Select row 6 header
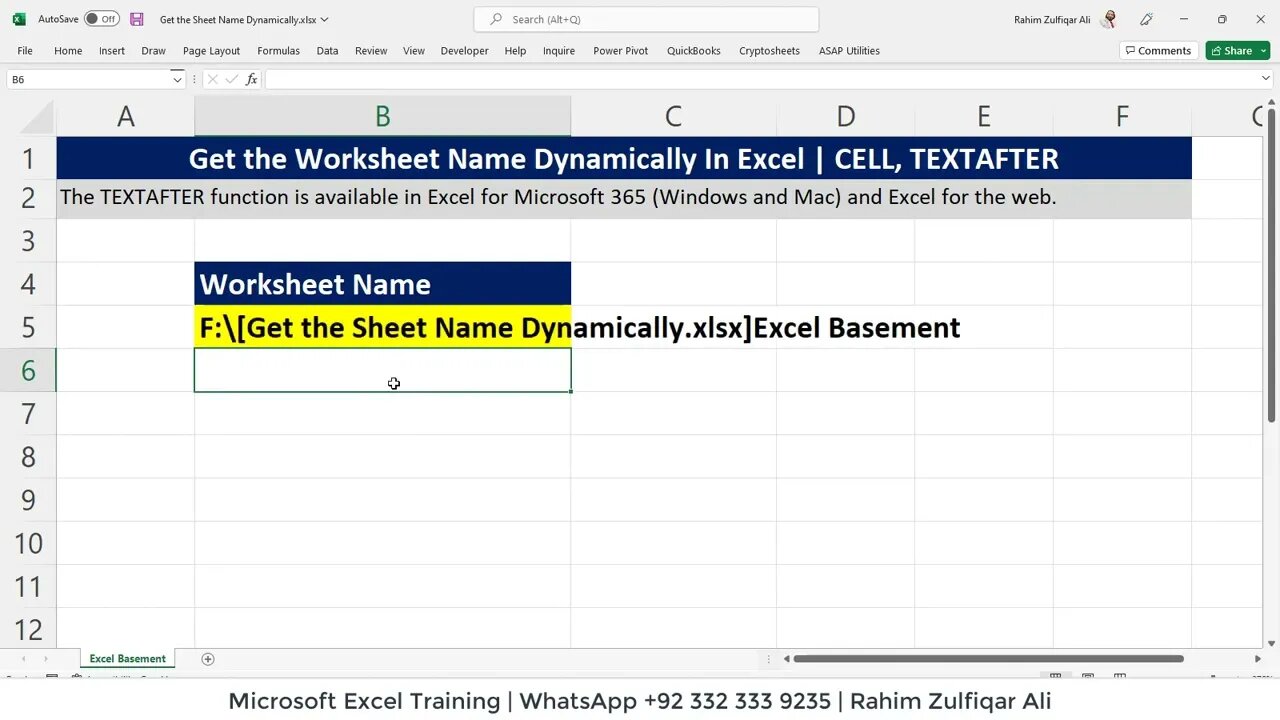The height and width of the screenshot is (720, 1280). point(28,371)
